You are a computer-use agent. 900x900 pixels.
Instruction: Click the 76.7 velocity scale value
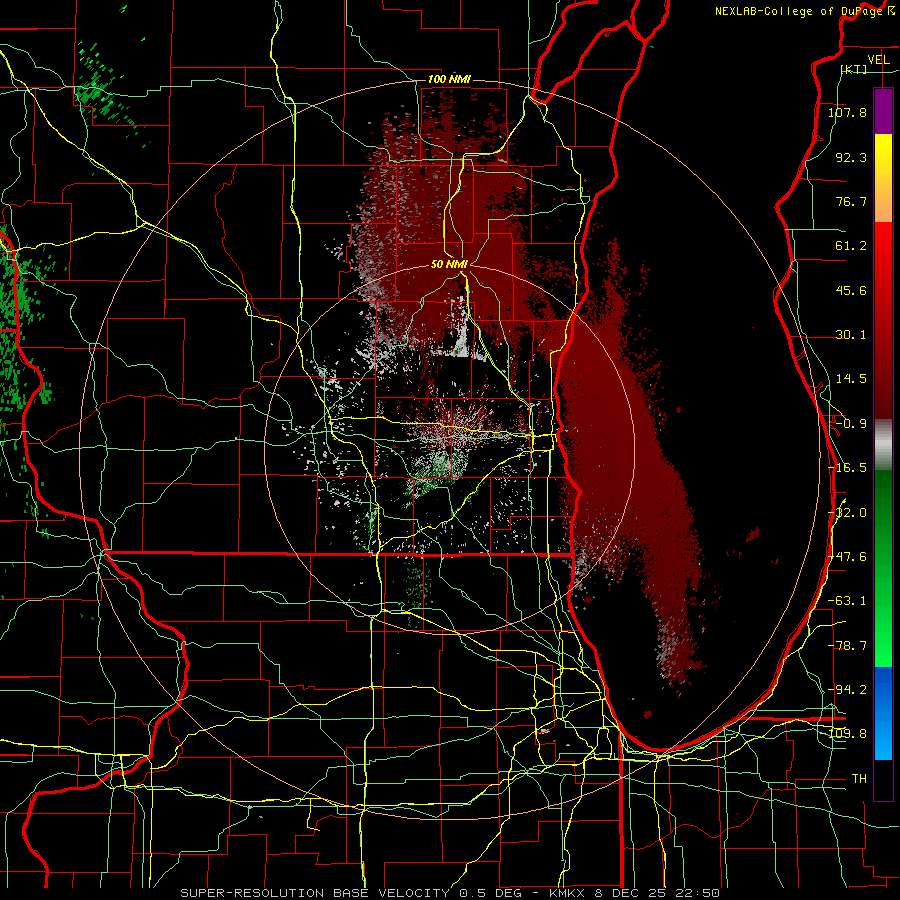point(851,201)
